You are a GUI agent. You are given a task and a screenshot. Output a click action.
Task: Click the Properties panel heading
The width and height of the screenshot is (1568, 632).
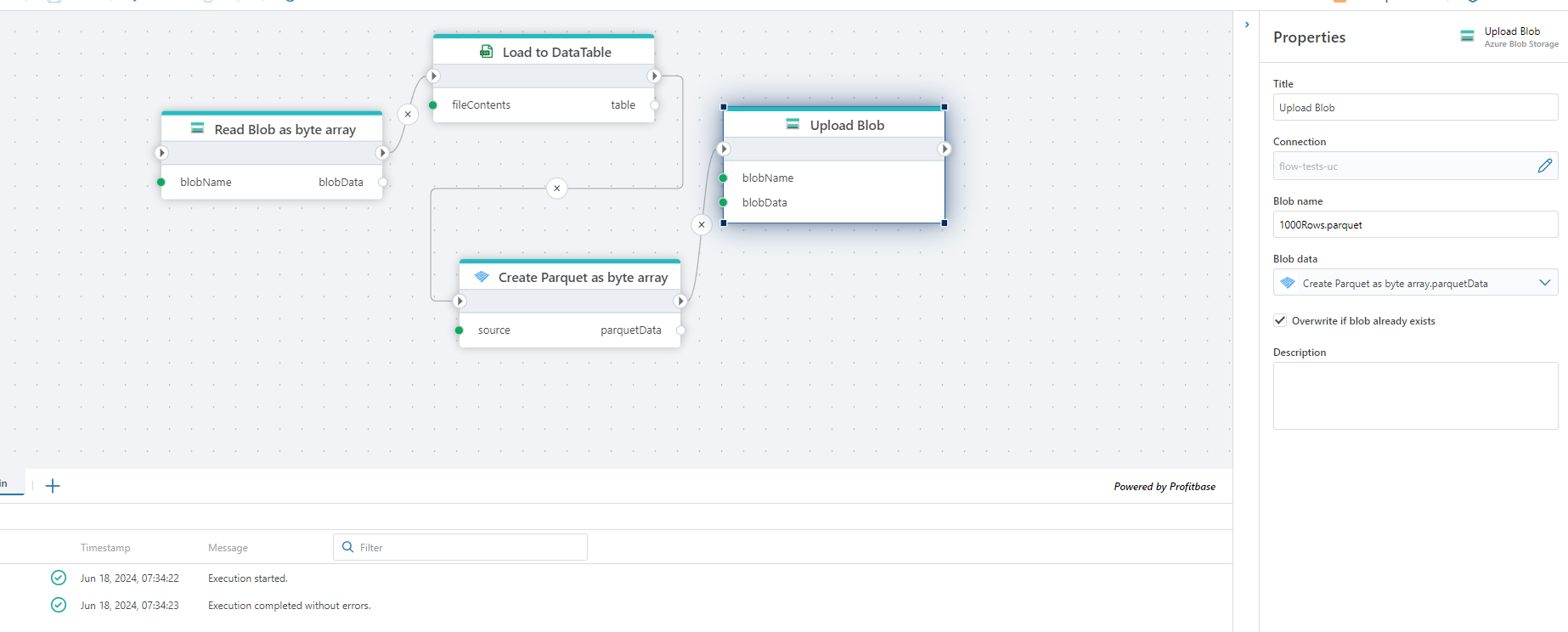point(1309,37)
